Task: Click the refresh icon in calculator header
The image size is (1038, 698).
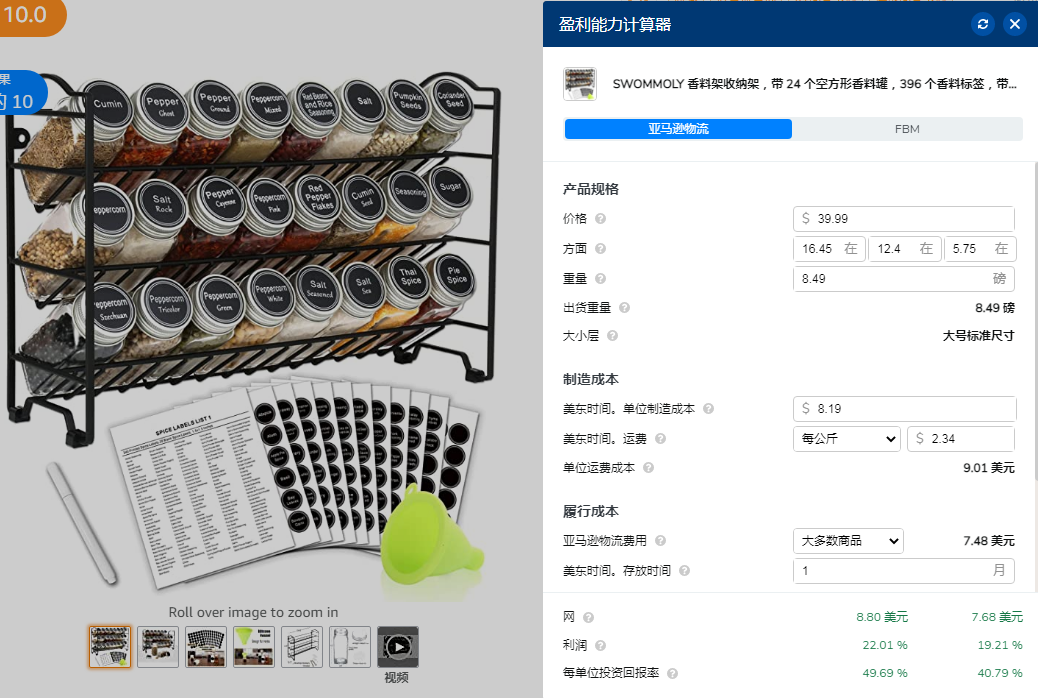Action: [982, 24]
